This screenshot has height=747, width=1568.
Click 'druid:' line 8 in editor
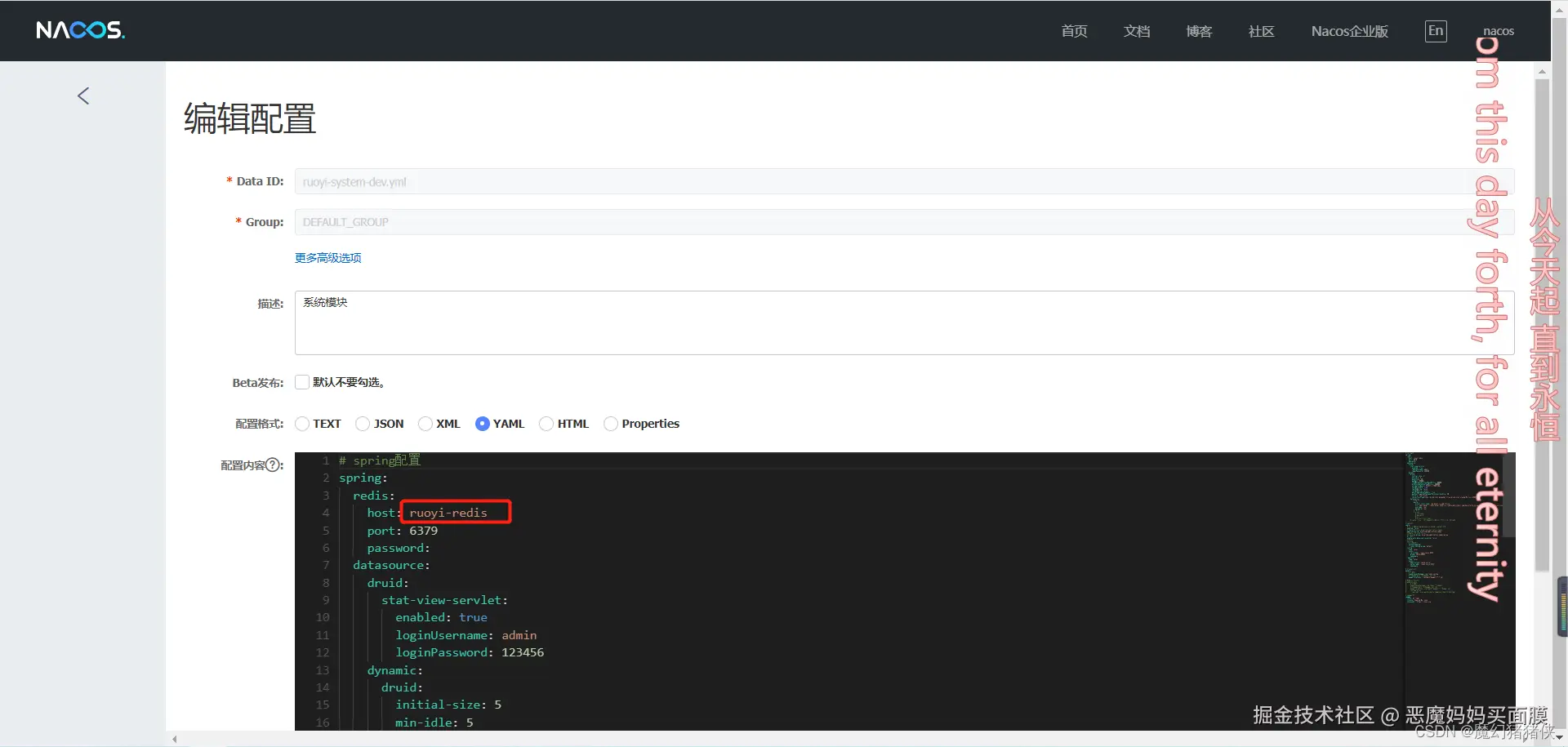(388, 583)
